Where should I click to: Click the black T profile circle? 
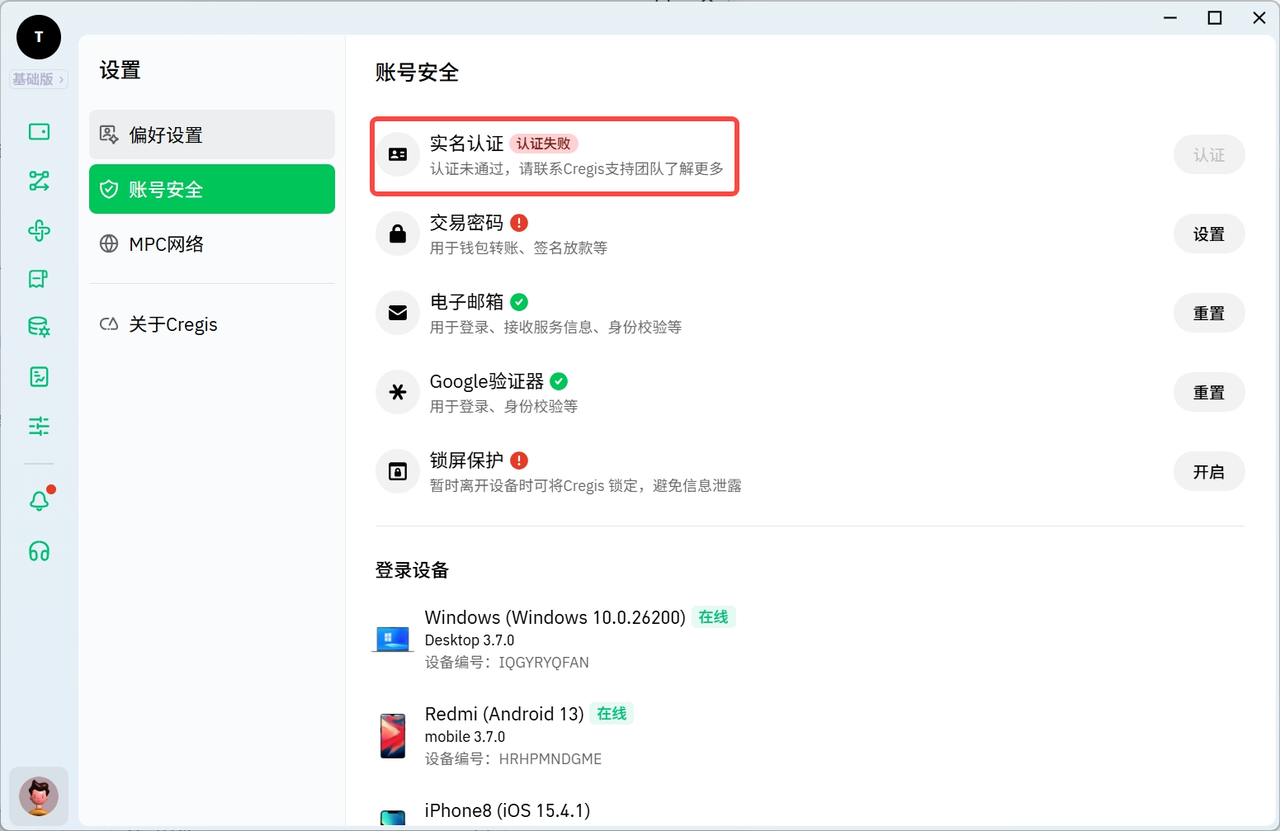tap(39, 38)
